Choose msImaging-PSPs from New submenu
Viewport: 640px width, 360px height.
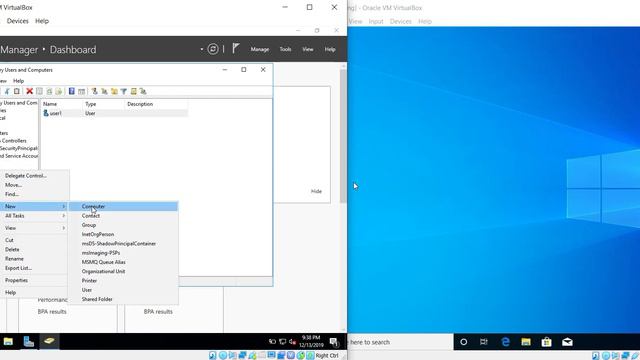[x=123, y=253]
